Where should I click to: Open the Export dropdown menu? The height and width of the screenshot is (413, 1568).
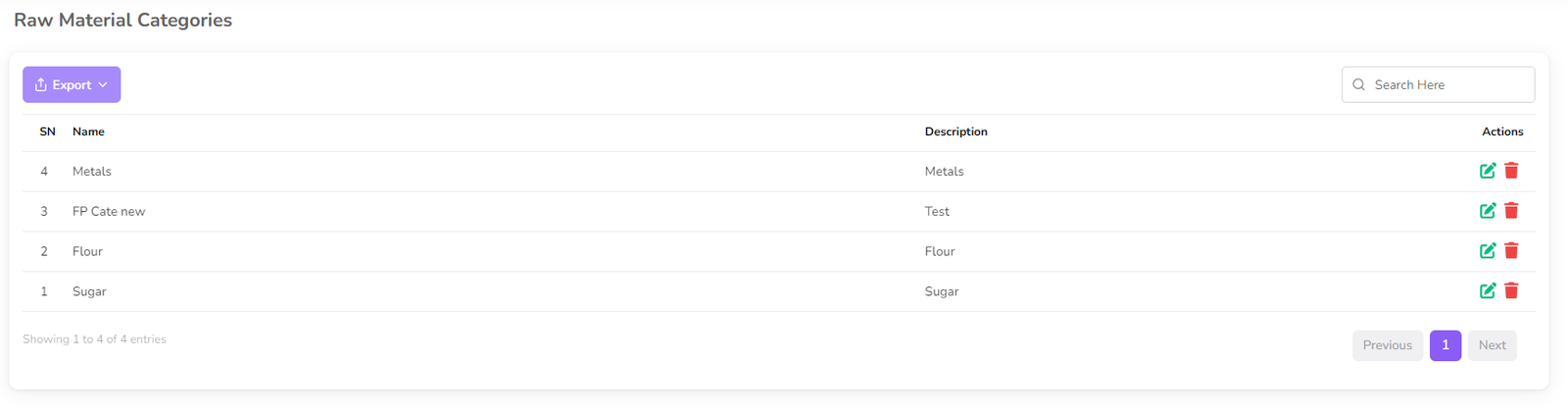[x=72, y=85]
